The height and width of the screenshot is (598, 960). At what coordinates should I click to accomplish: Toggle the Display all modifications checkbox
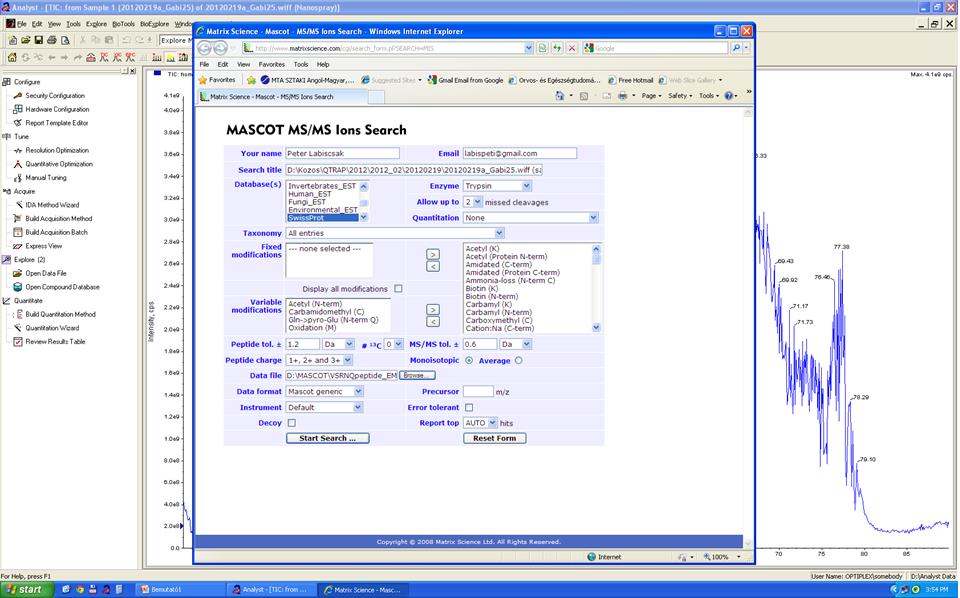click(399, 289)
